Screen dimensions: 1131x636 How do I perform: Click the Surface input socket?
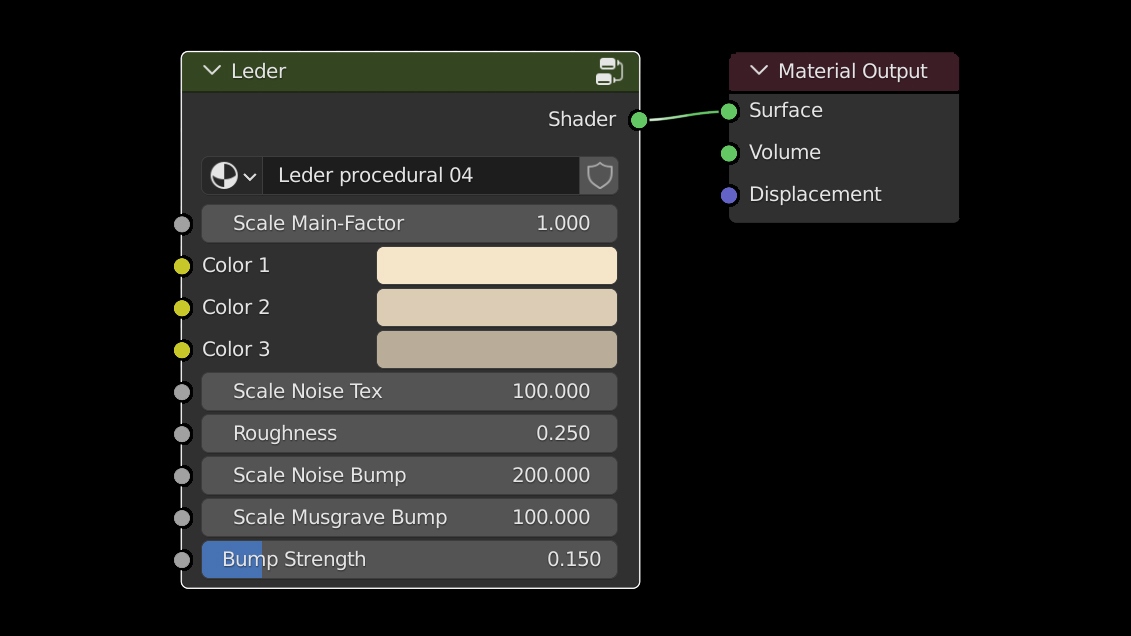pyautogui.click(x=729, y=111)
